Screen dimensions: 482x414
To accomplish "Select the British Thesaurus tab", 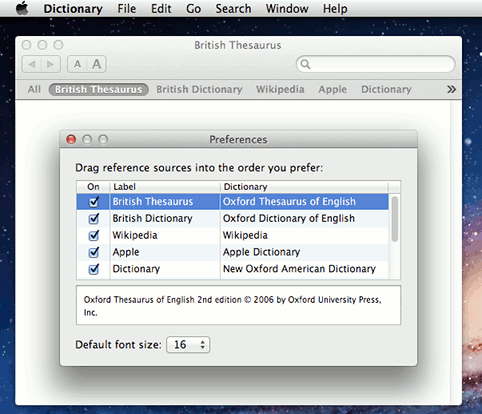I will 99,89.
